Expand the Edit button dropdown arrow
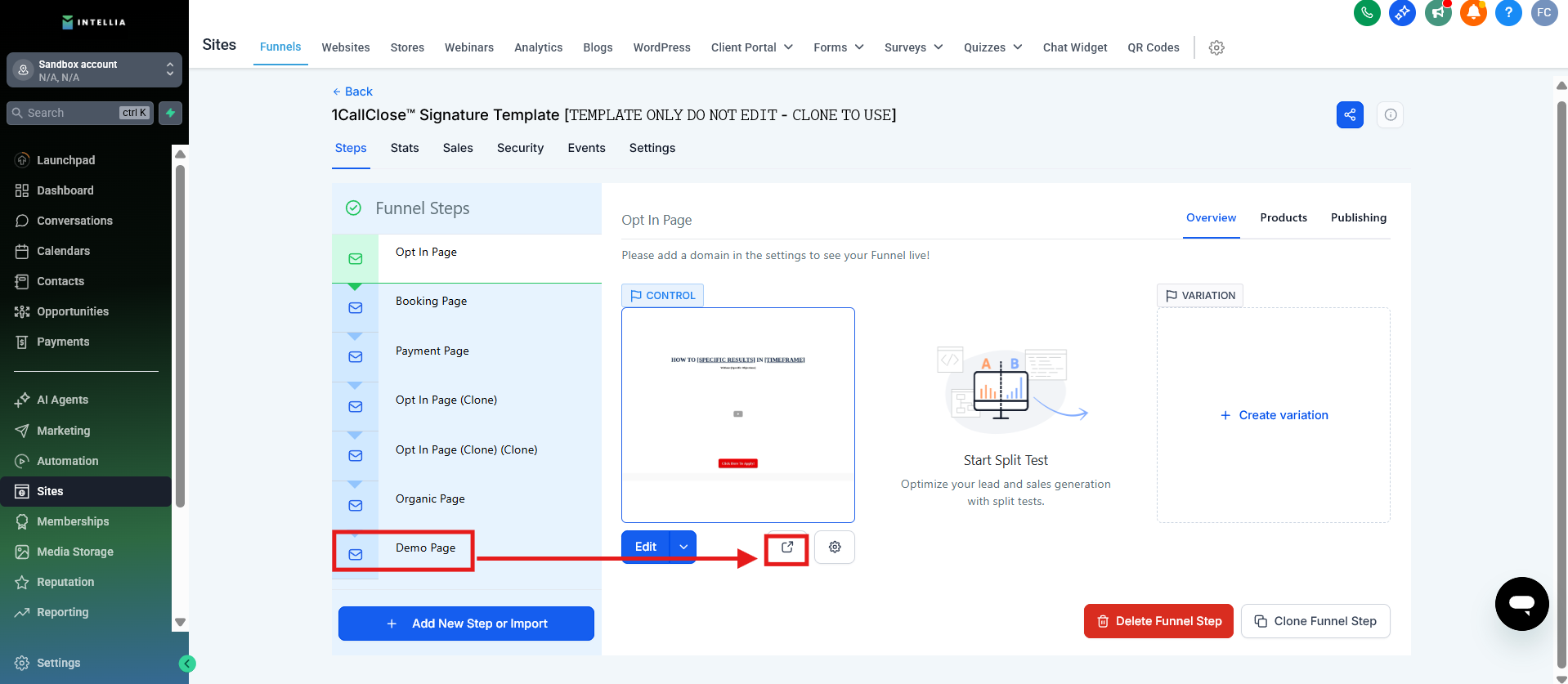This screenshot has height=684, width=1568. point(683,548)
